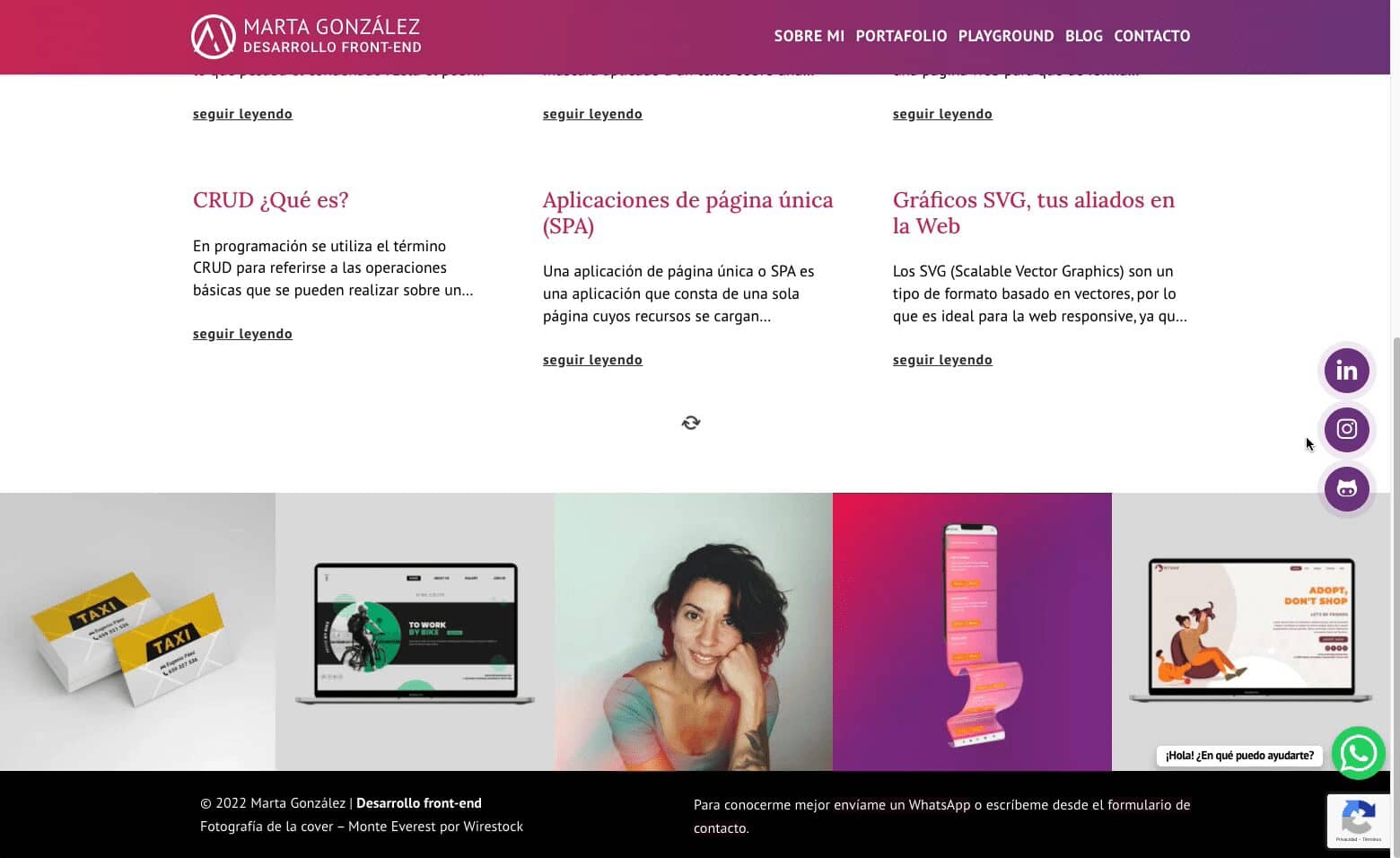Click the WhatsApp chat icon
The width and height of the screenshot is (1400, 858).
pyautogui.click(x=1358, y=753)
